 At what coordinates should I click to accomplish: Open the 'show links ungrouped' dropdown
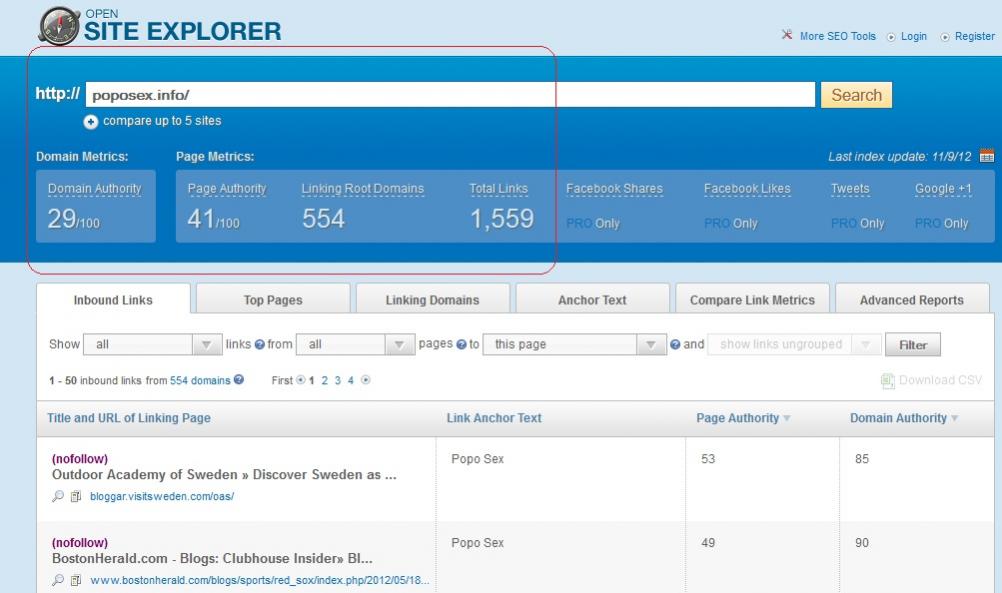pos(794,344)
